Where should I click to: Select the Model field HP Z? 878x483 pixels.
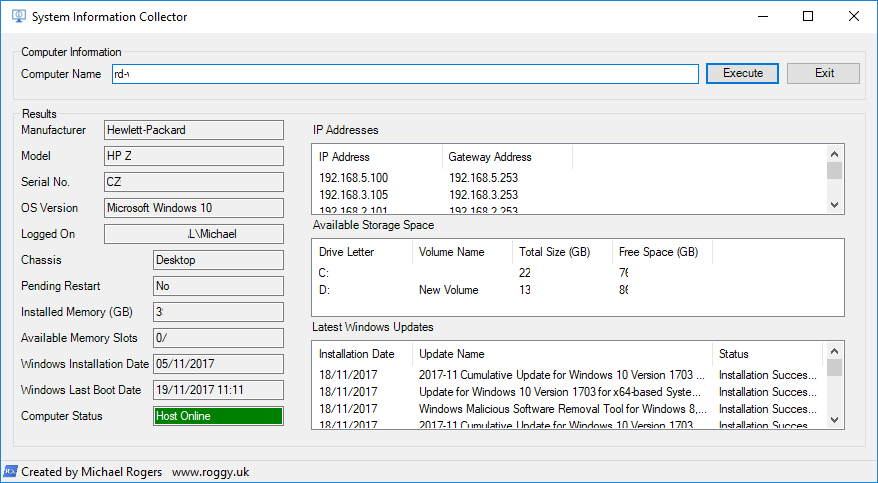click(194, 156)
